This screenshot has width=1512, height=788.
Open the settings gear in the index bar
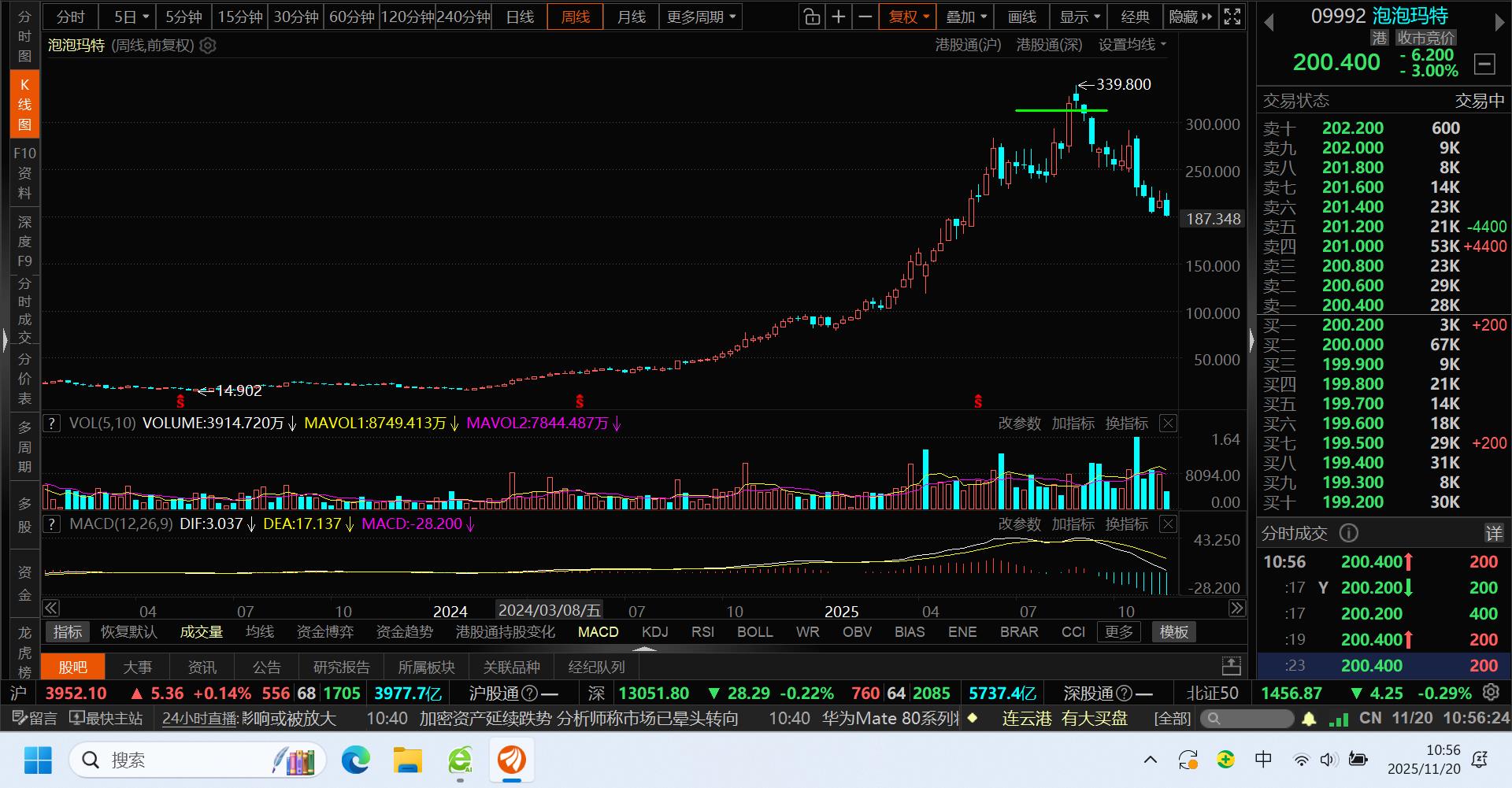coord(1491,693)
